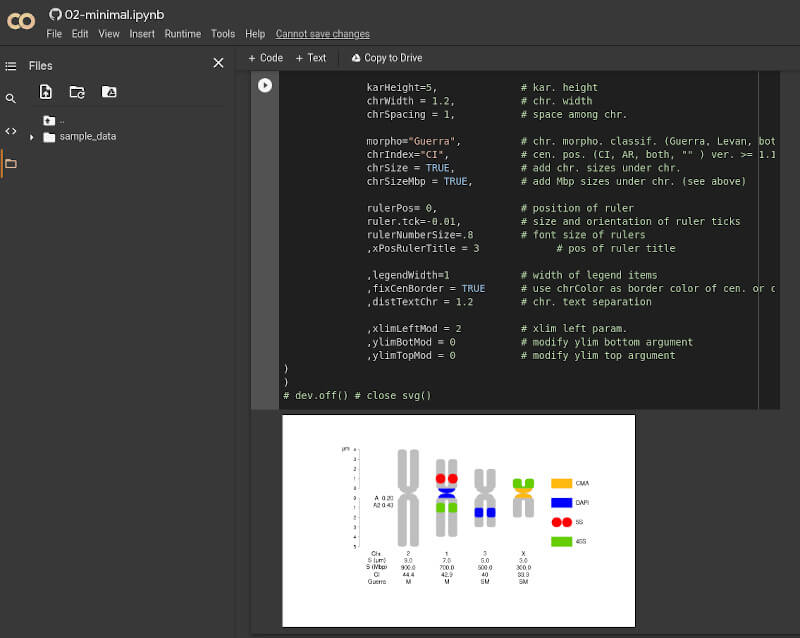Add a new Code cell

[x=265, y=58]
